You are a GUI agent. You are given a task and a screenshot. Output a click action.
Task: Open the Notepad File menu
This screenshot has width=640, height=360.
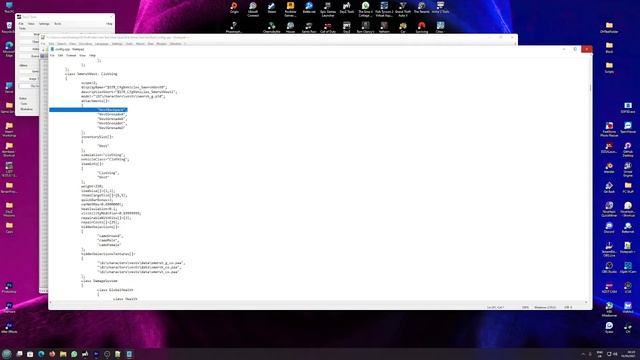point(52,56)
